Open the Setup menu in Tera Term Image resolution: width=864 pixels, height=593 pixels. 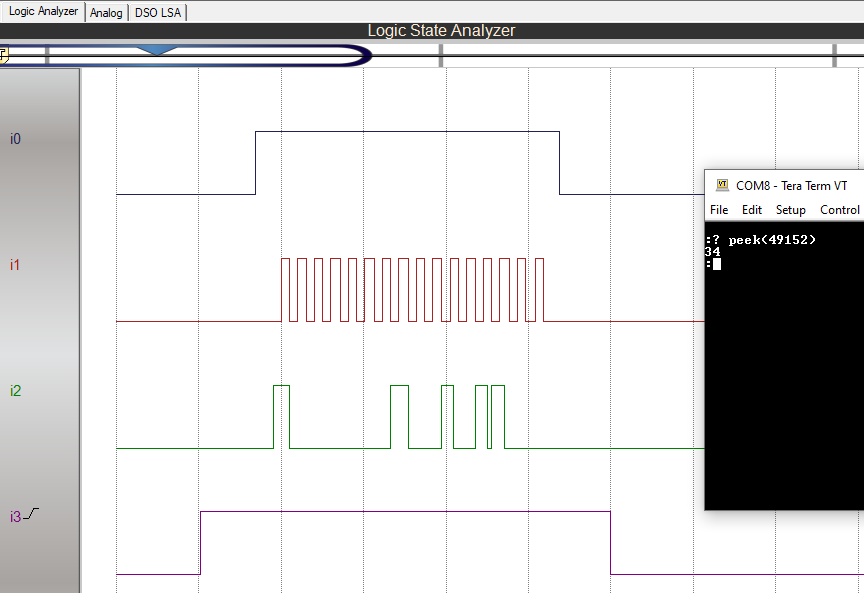tap(790, 210)
